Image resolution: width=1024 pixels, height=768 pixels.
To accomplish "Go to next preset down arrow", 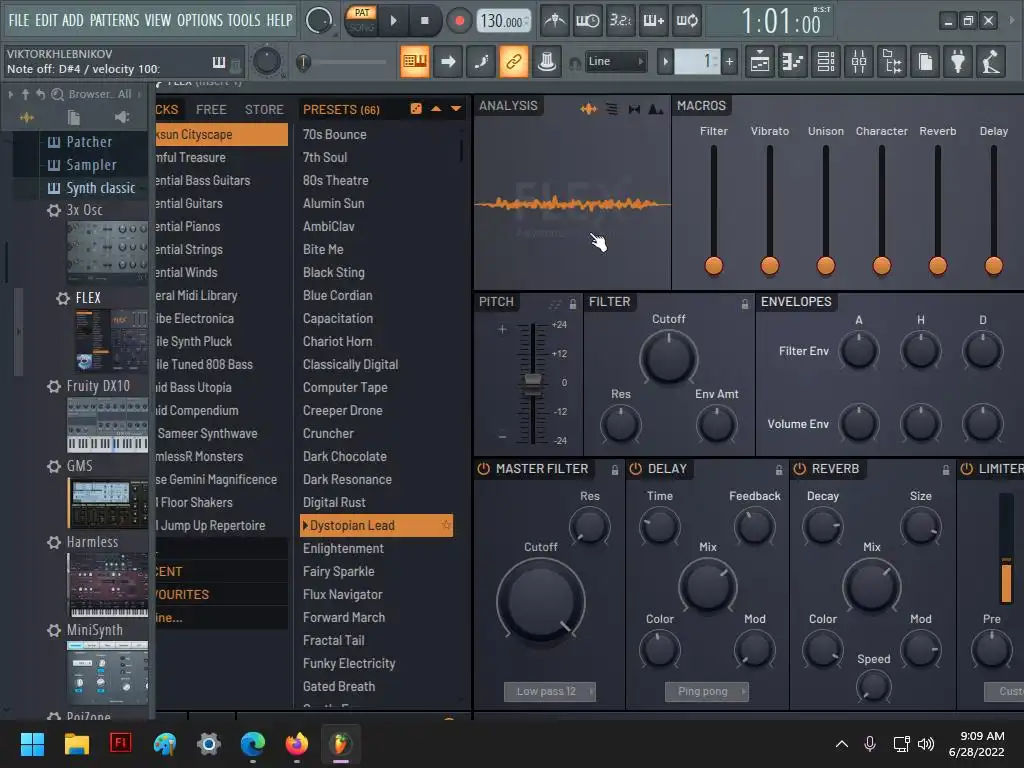I will [456, 109].
